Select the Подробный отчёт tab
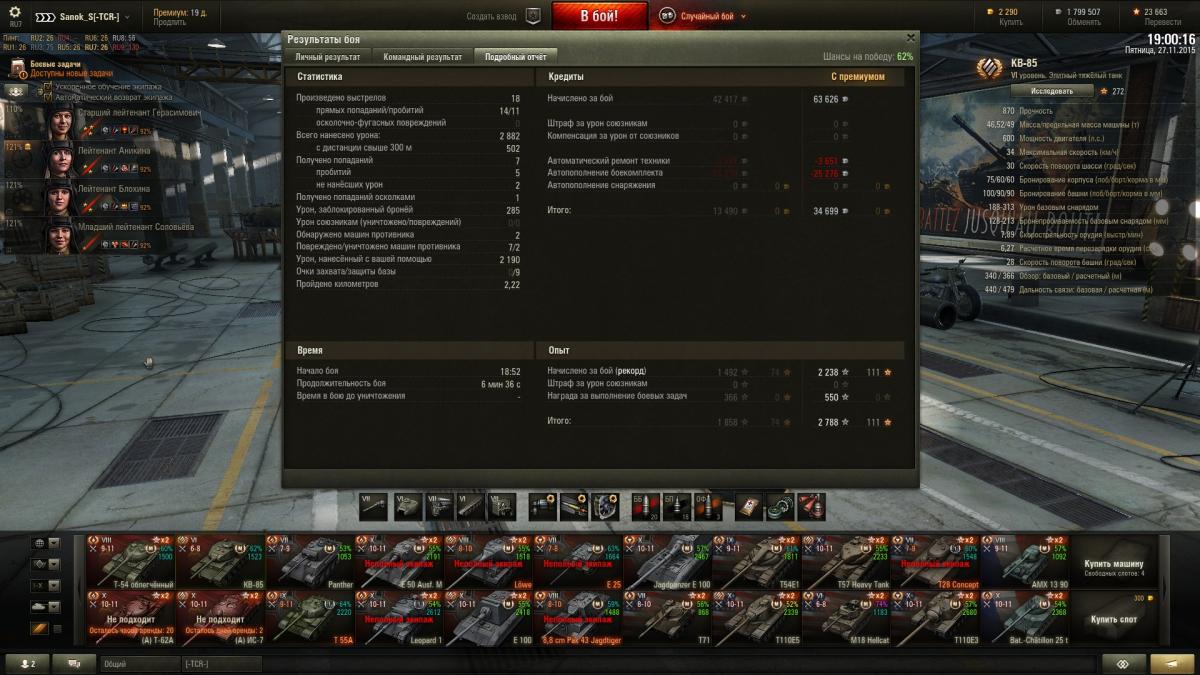Image resolution: width=1200 pixels, height=675 pixels. (516, 57)
